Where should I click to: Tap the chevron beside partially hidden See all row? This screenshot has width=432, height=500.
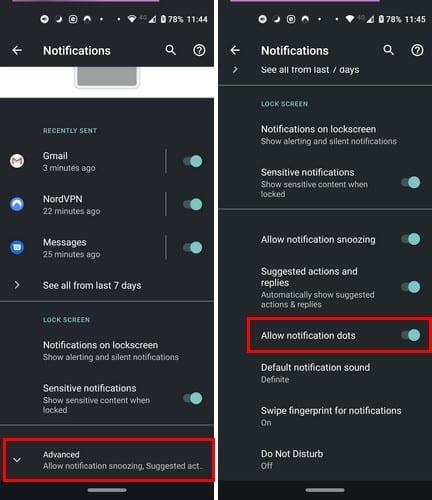(x=235, y=69)
